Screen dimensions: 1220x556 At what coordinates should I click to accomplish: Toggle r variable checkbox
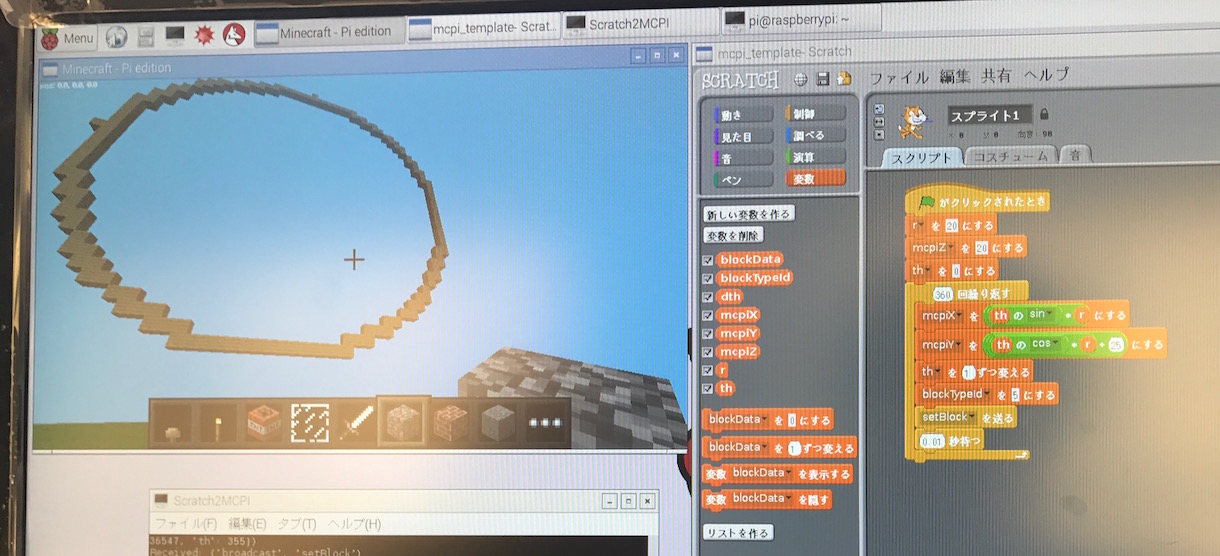(708, 369)
